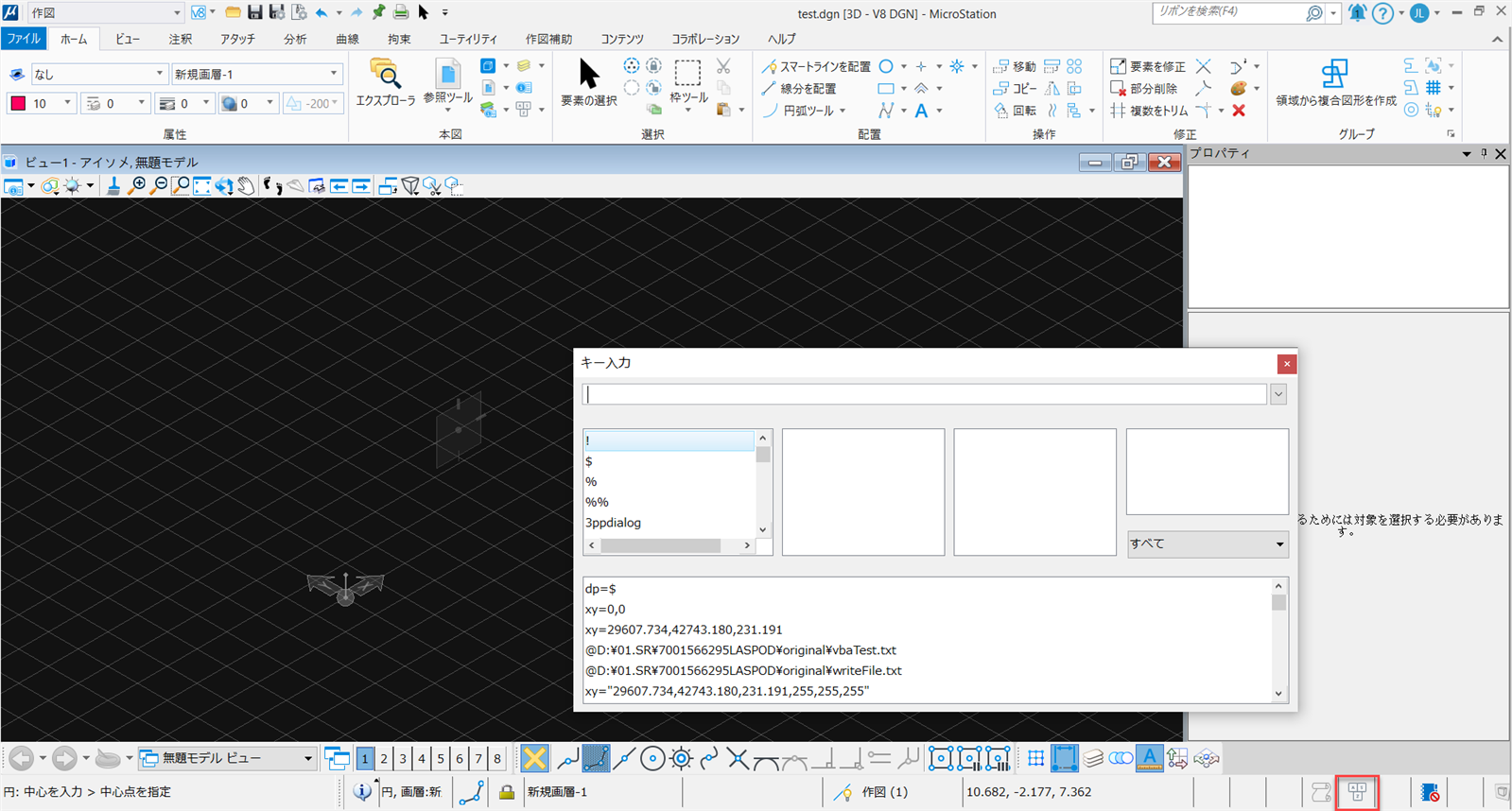Open the active level dropdown 新規画層-1
The width and height of the screenshot is (1512, 811).
pyautogui.click(x=256, y=74)
